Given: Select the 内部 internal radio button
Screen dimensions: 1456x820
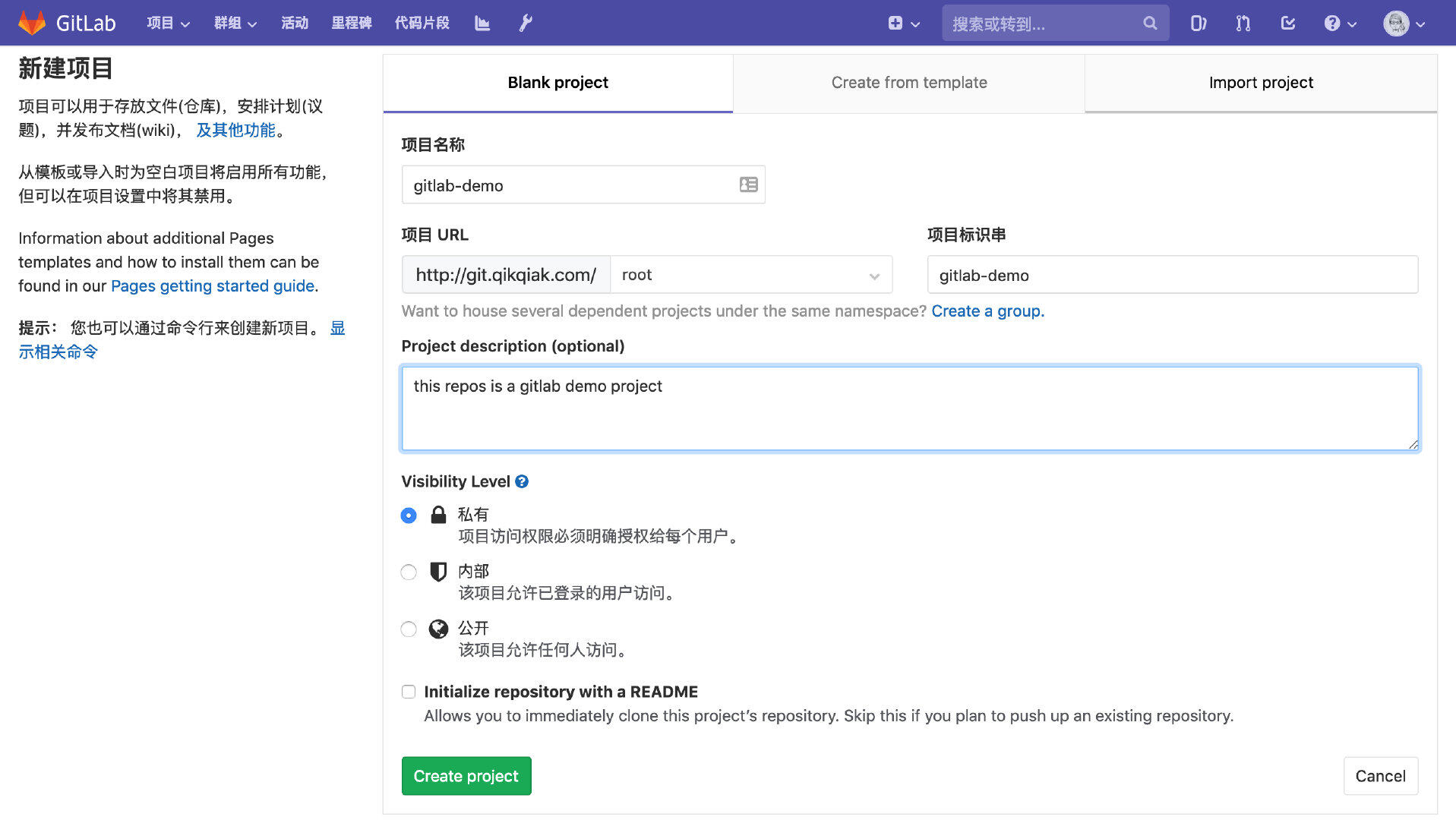Looking at the screenshot, I should pyautogui.click(x=409, y=572).
